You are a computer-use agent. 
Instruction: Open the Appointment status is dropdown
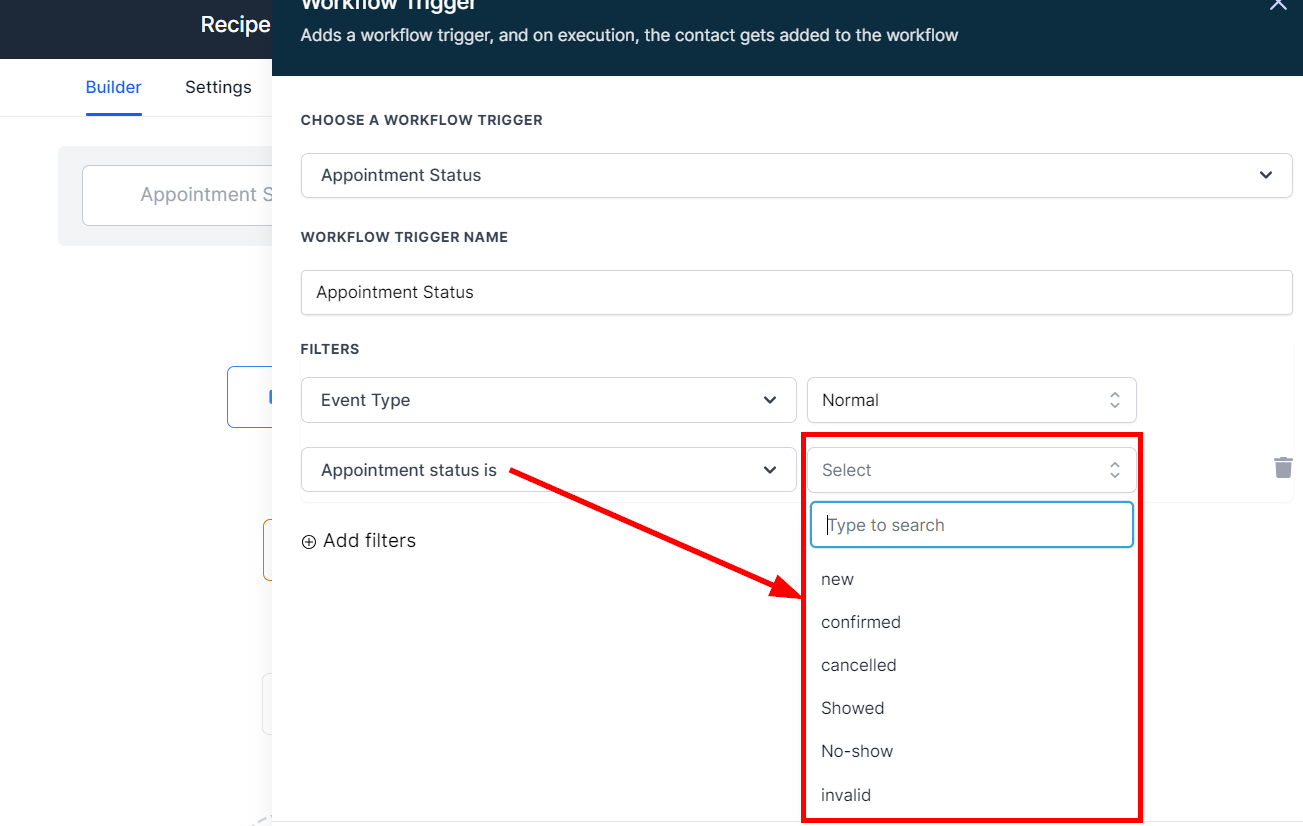(548, 470)
